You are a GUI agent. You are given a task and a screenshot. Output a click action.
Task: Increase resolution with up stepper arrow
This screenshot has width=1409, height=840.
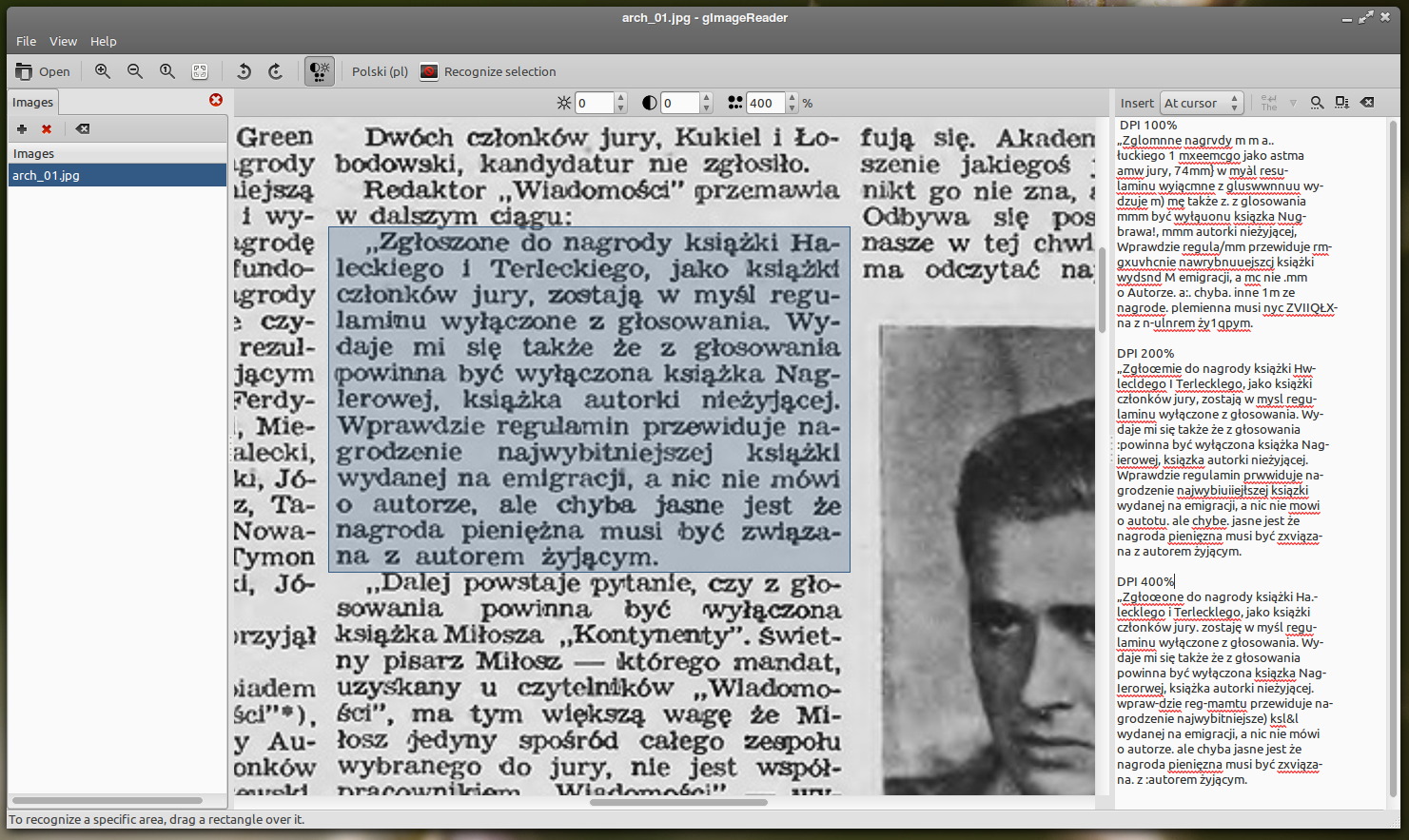[793, 98]
